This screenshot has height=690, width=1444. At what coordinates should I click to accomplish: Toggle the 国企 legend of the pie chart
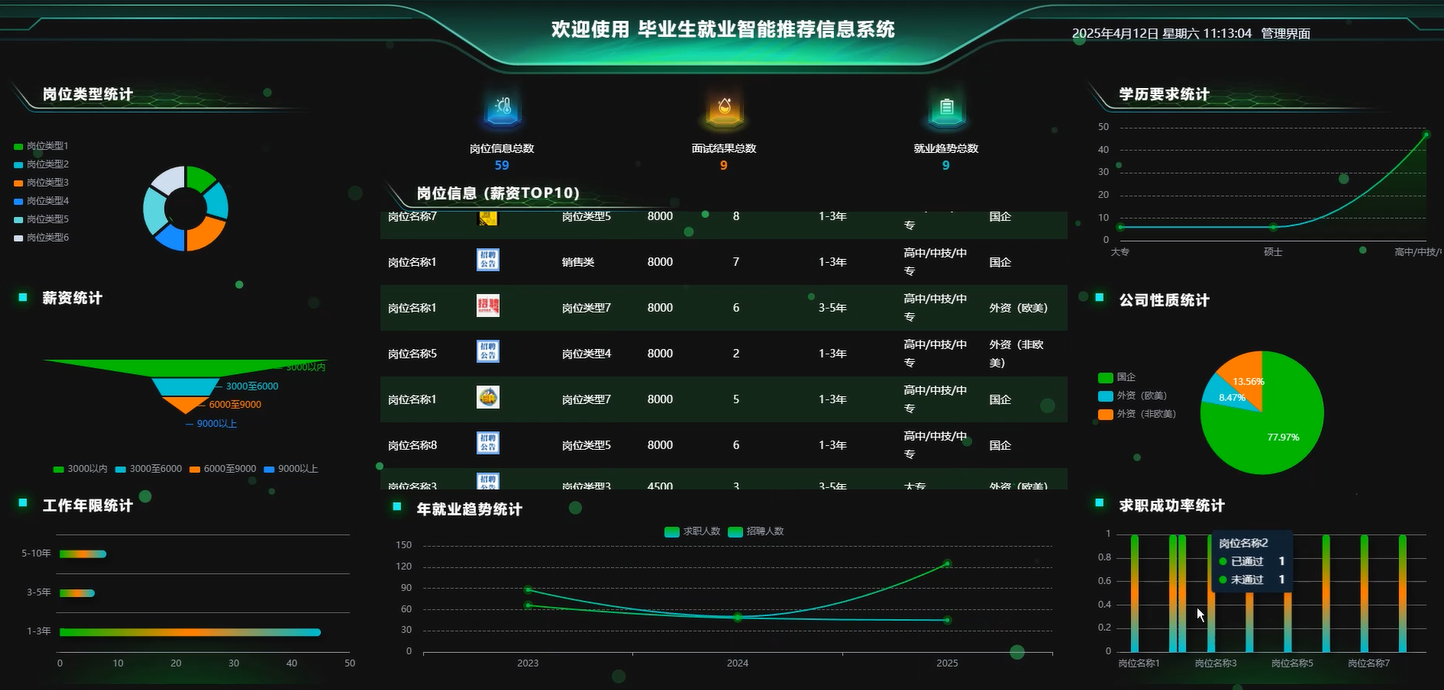(1117, 377)
